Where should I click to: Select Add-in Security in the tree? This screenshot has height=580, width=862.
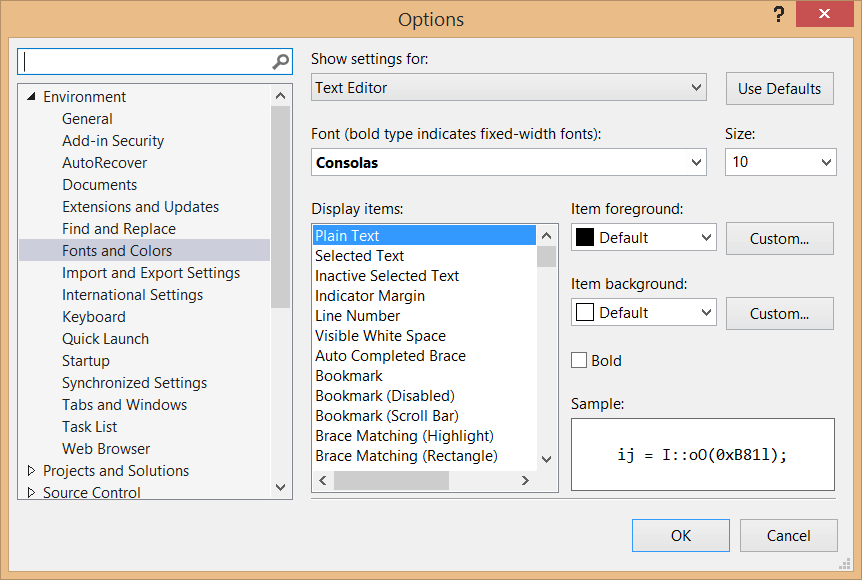(x=113, y=141)
